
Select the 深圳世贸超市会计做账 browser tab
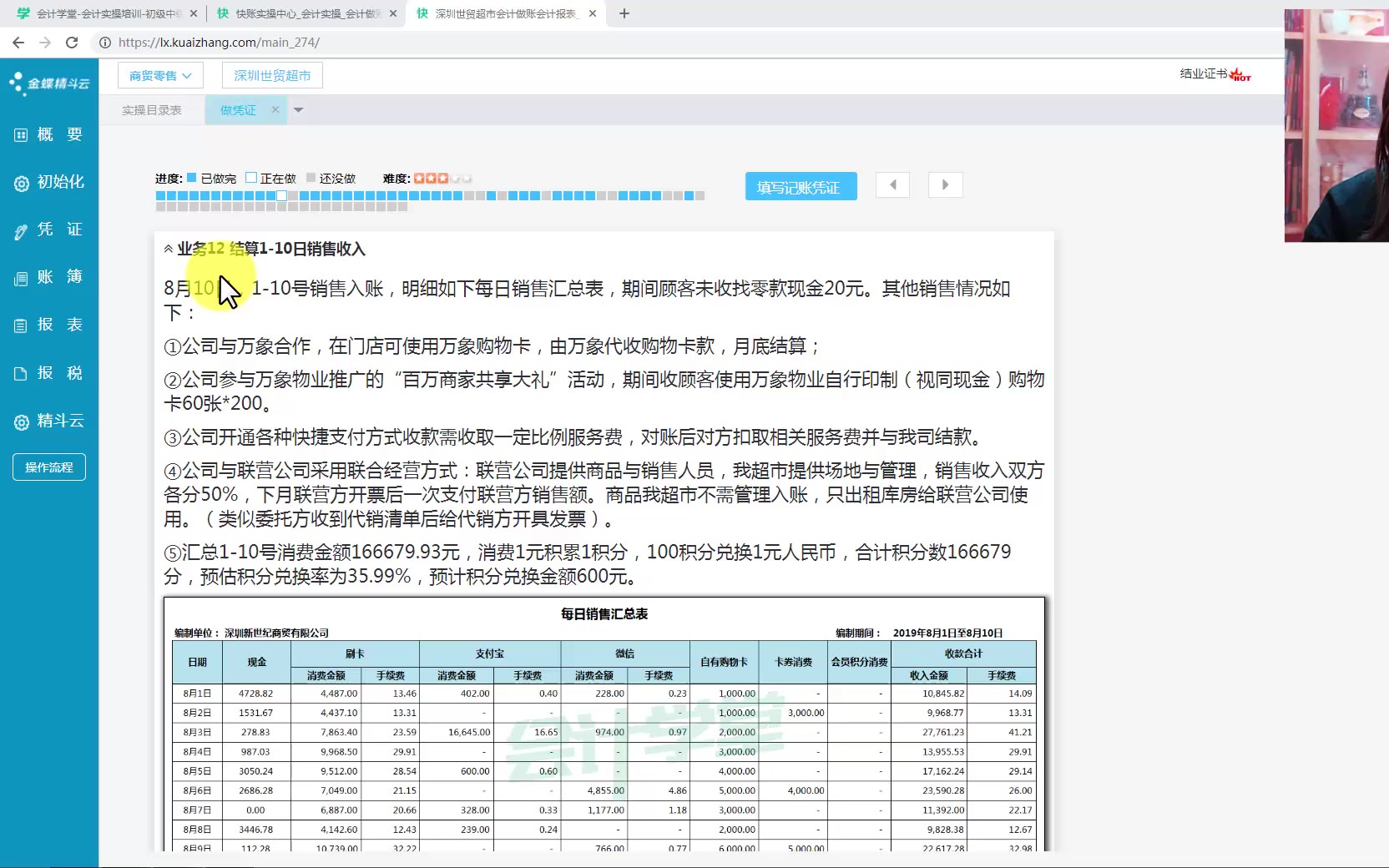click(506, 13)
